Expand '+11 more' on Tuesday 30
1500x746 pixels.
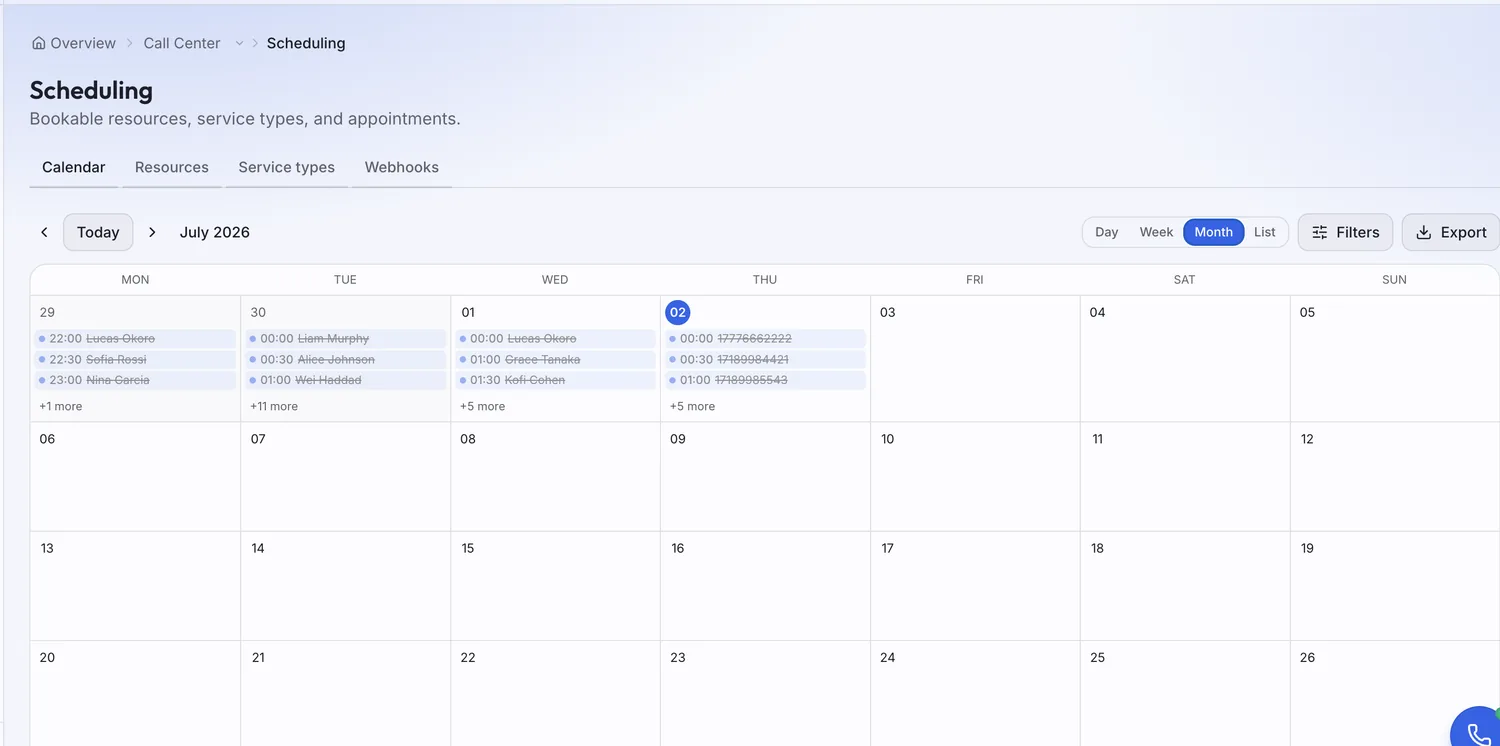pyautogui.click(x=274, y=406)
